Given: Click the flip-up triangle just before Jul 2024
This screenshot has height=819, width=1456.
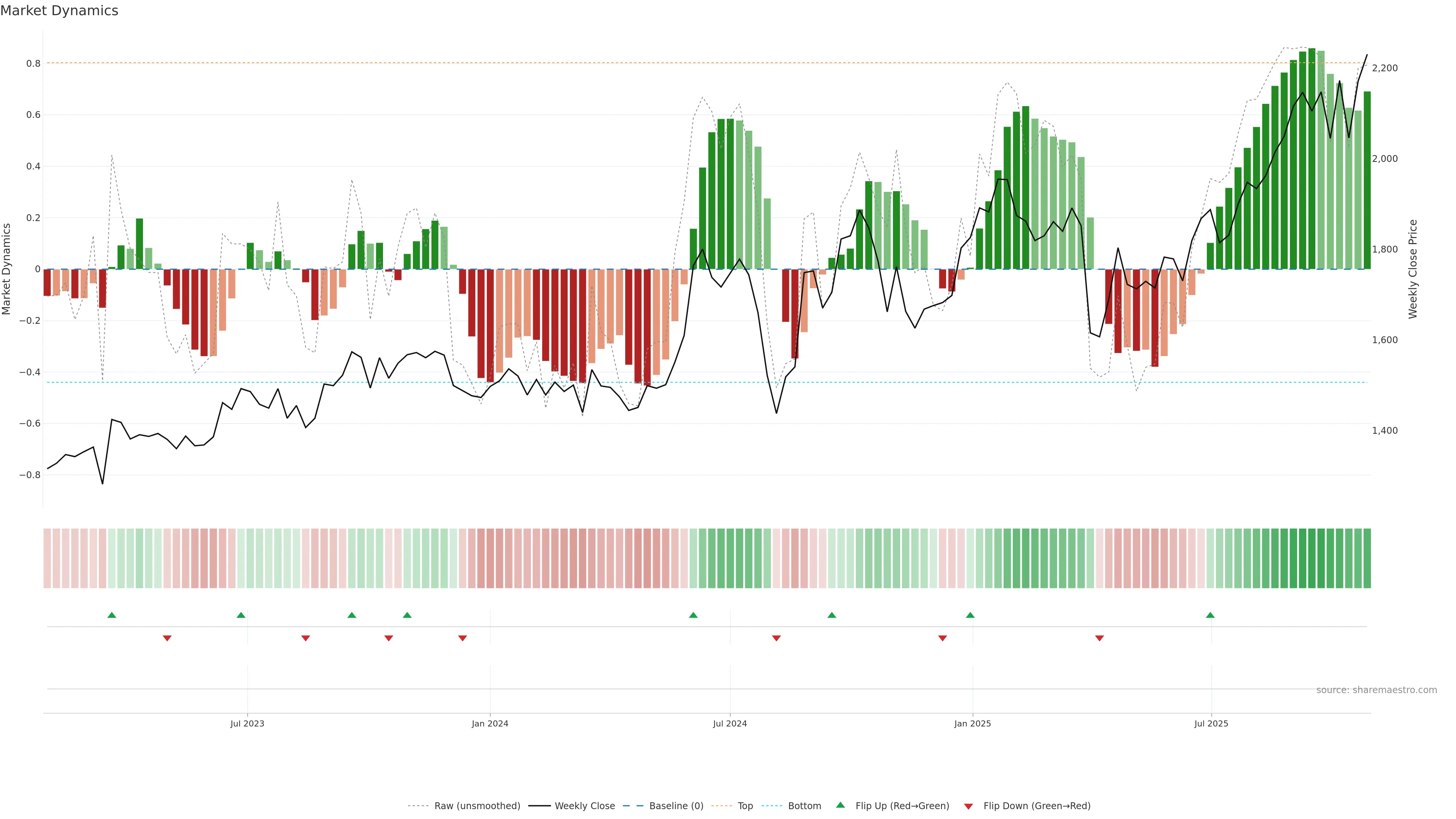Looking at the screenshot, I should [x=693, y=615].
